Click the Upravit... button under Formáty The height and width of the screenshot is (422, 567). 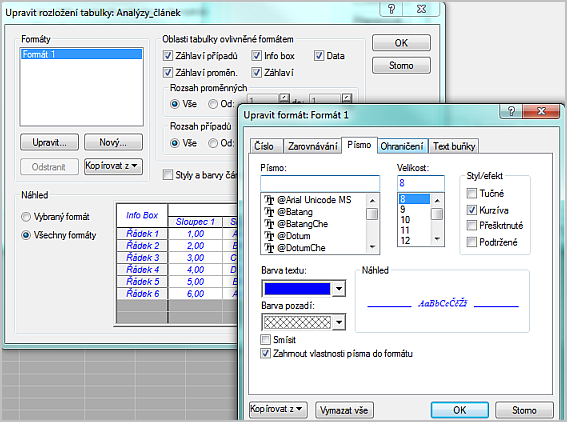click(49, 142)
